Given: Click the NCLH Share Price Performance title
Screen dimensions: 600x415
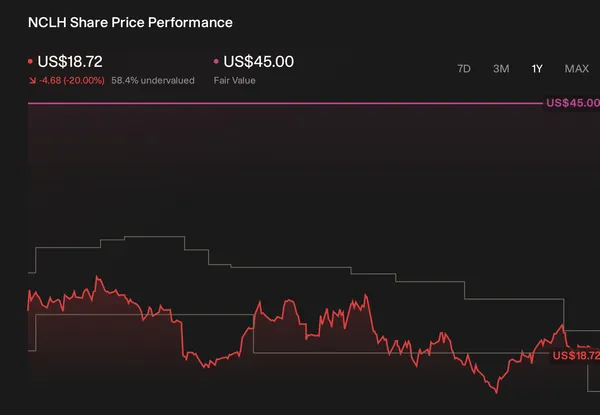Looking at the screenshot, I should pyautogui.click(x=130, y=23).
